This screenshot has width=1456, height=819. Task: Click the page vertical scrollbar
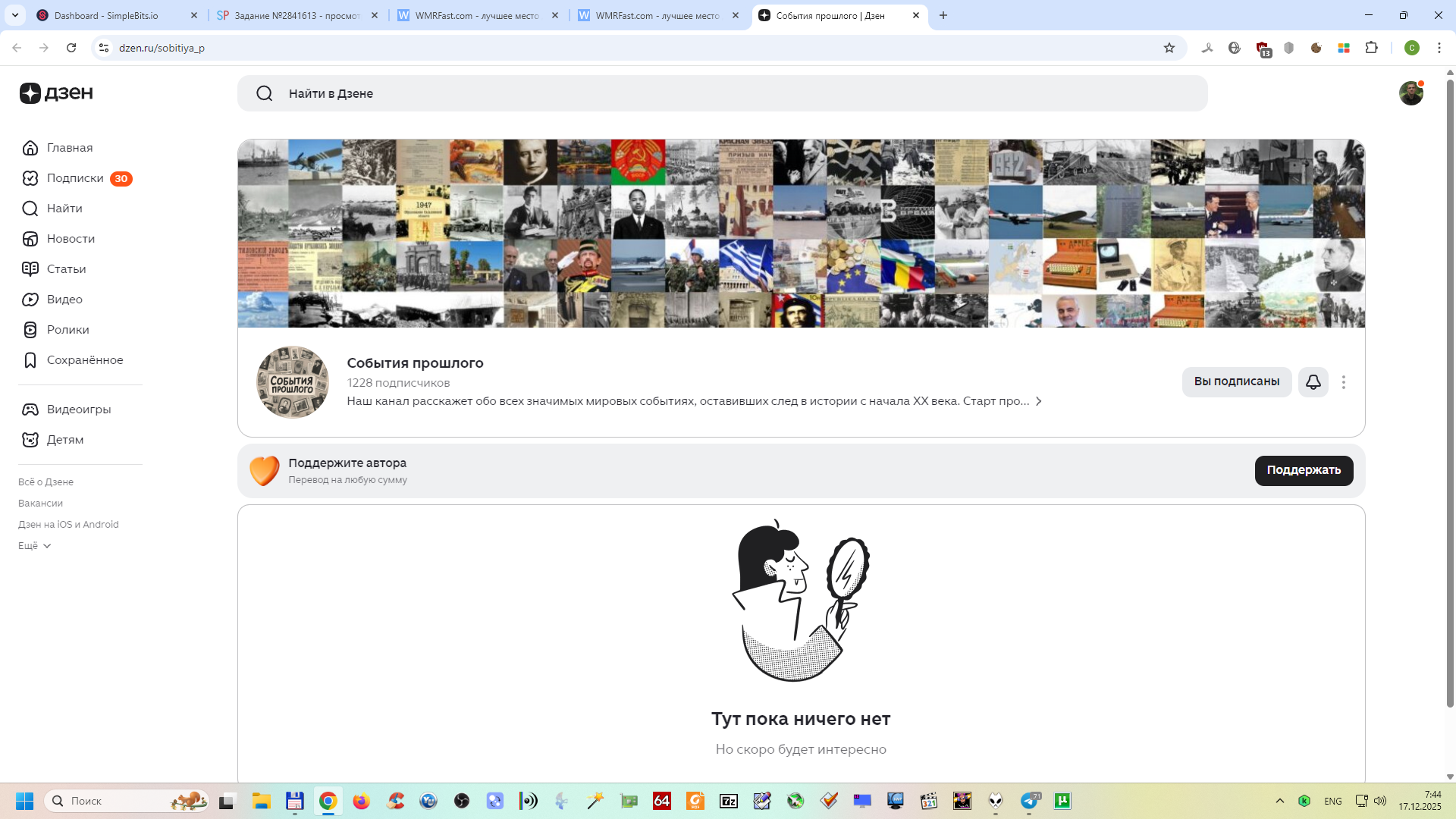click(x=1450, y=394)
